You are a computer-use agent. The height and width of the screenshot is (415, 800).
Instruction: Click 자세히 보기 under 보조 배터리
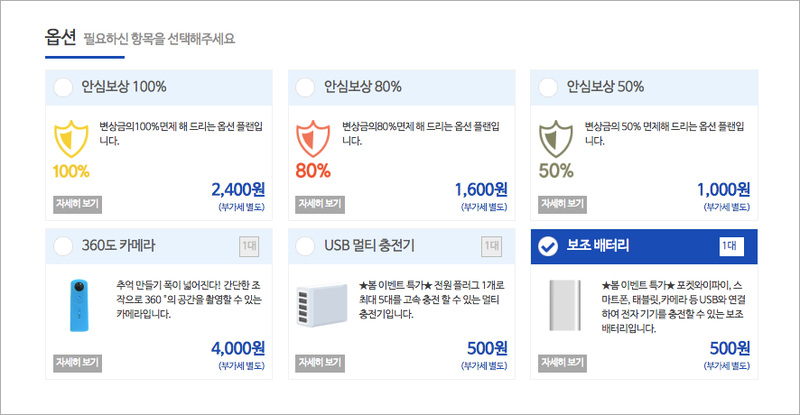[563, 363]
